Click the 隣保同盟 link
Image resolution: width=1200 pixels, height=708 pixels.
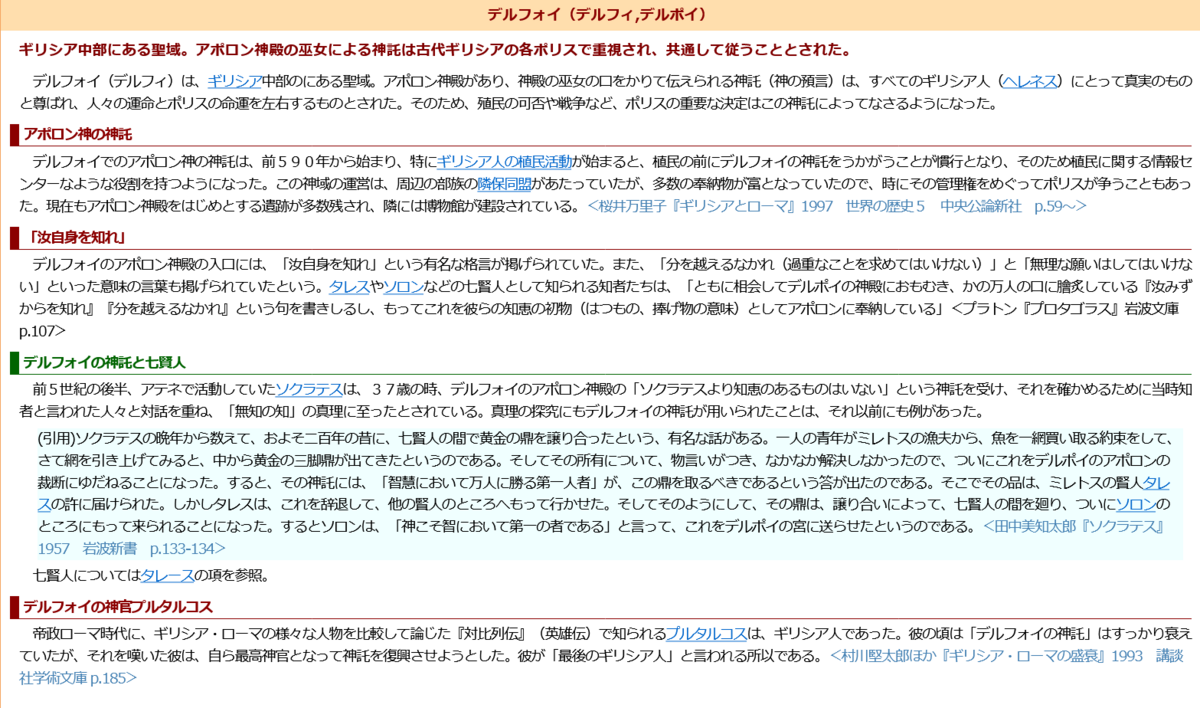(x=505, y=183)
